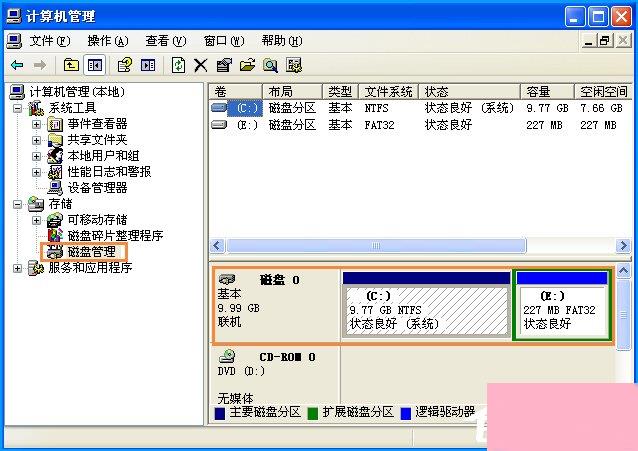
Task: Collapse the 存储 node
Action: pos(17,204)
